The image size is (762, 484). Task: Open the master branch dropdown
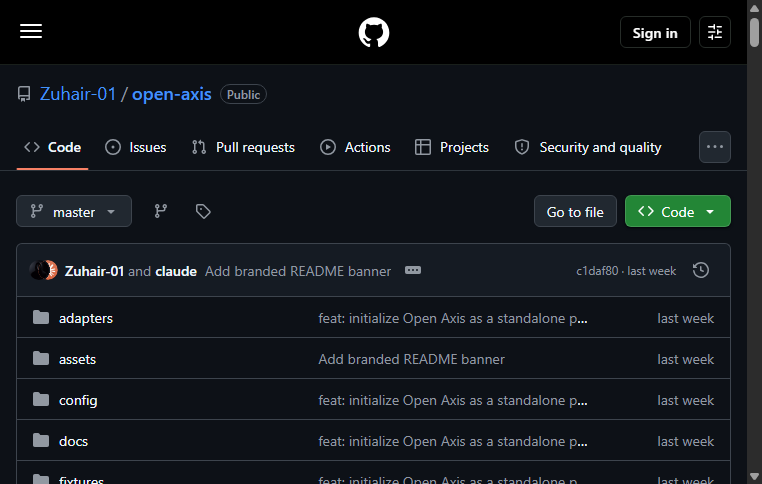(x=74, y=211)
